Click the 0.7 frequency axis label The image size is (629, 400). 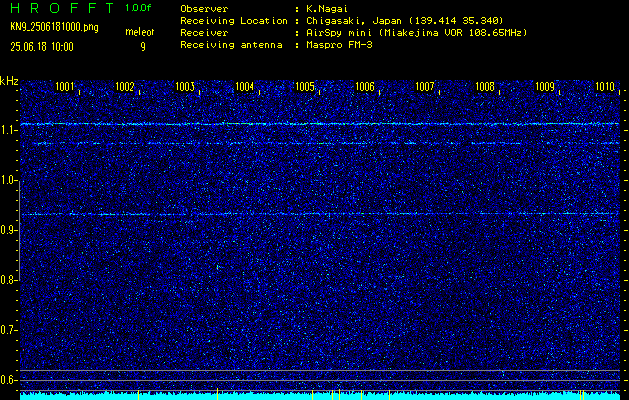click(8, 330)
